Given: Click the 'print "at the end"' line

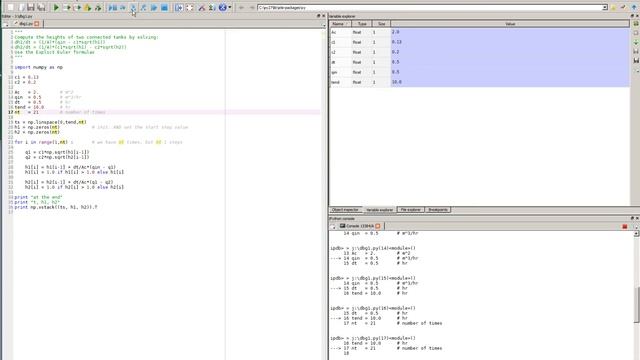Looking at the screenshot, I should pyautogui.click(x=38, y=197).
